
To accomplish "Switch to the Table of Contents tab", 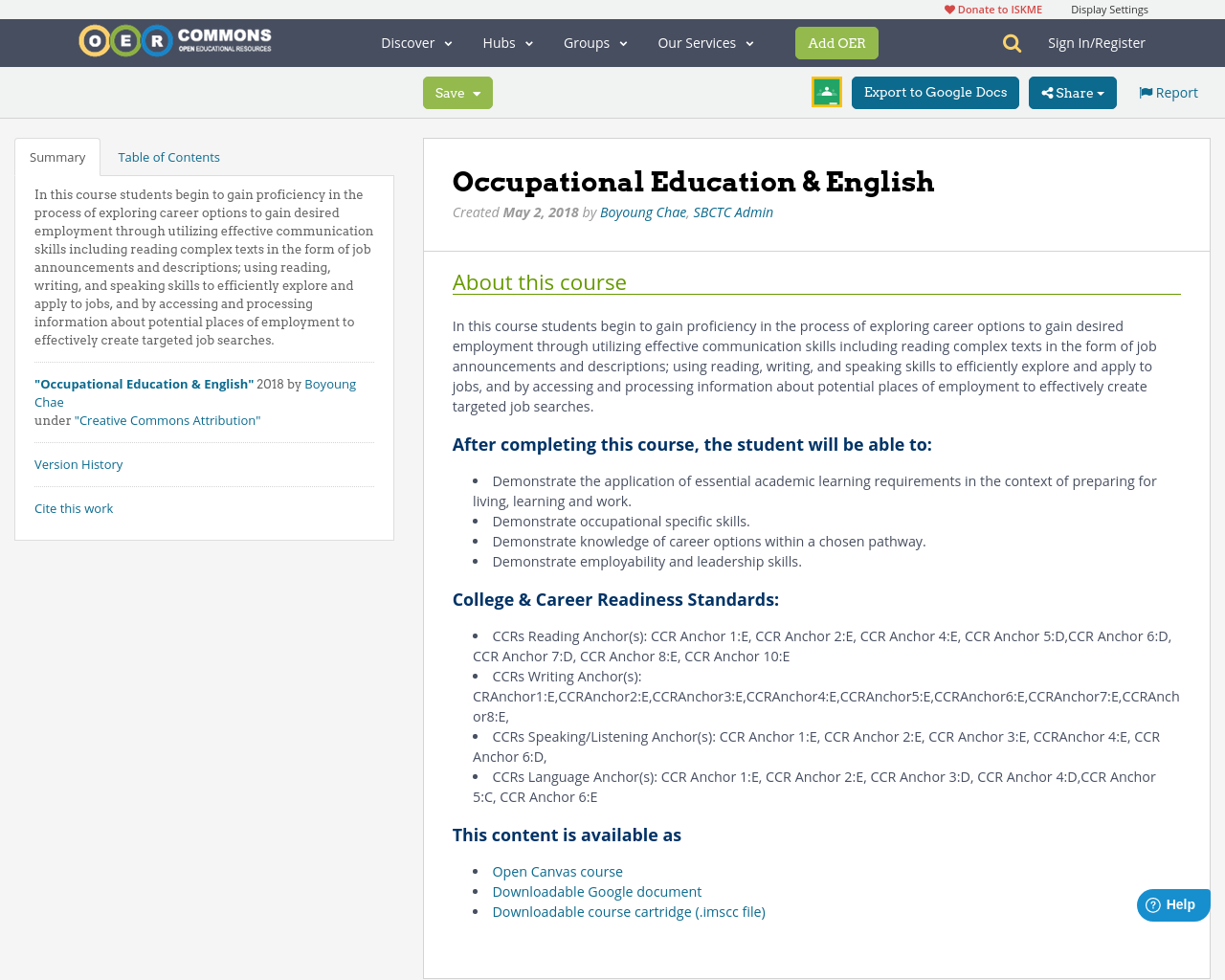I will pyautogui.click(x=168, y=155).
